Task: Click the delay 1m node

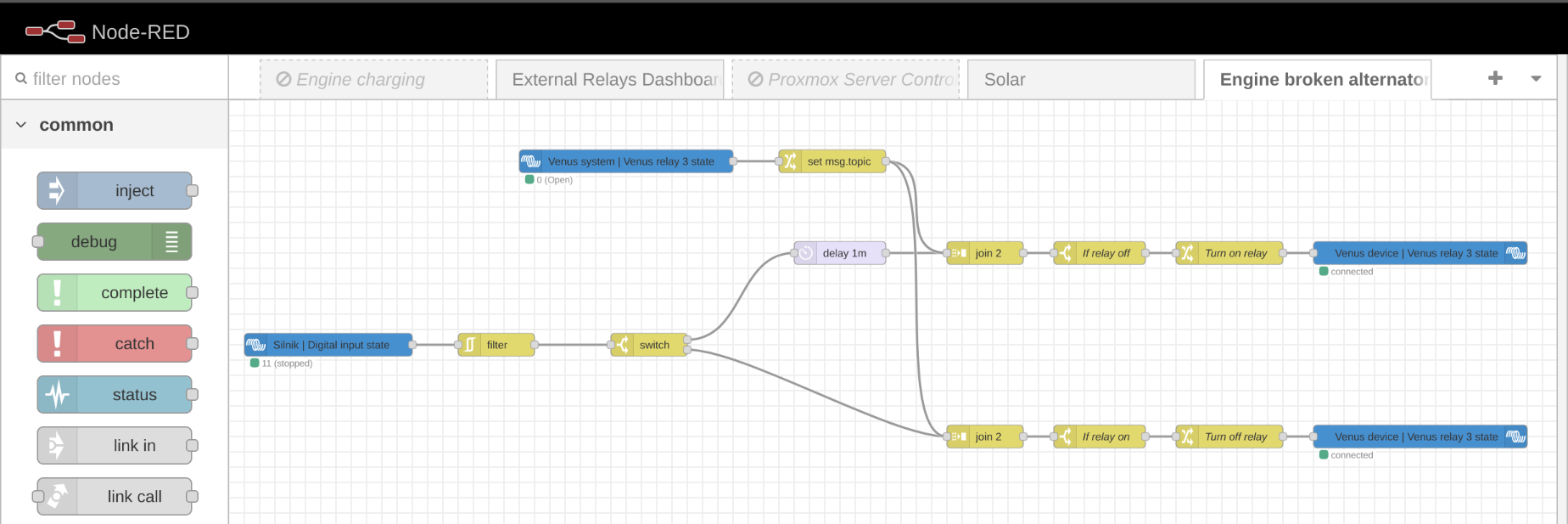Action: click(x=840, y=253)
